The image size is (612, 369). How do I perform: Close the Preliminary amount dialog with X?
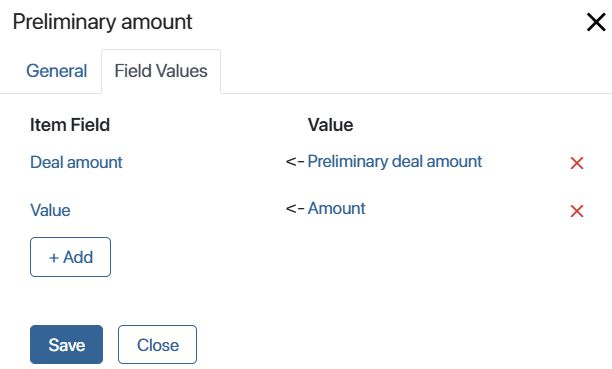pos(596,22)
